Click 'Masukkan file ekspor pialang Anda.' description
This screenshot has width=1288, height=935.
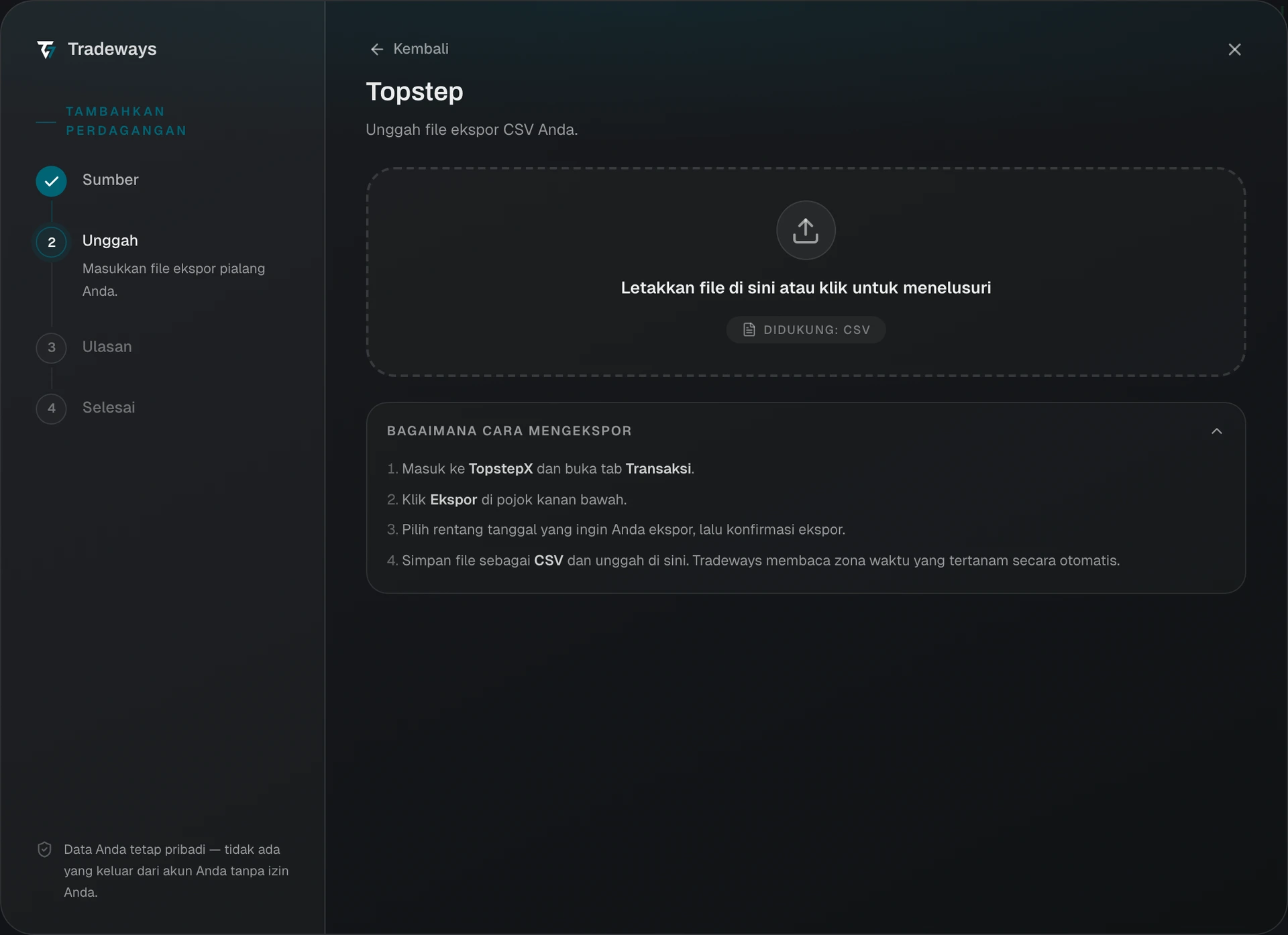[x=174, y=280]
